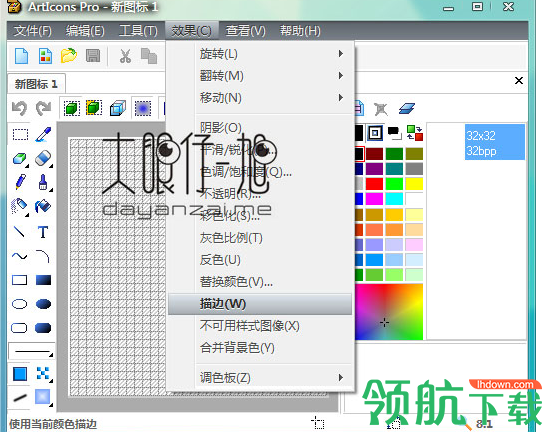
Task: Open the 帮助(H) menu
Action: (x=300, y=31)
